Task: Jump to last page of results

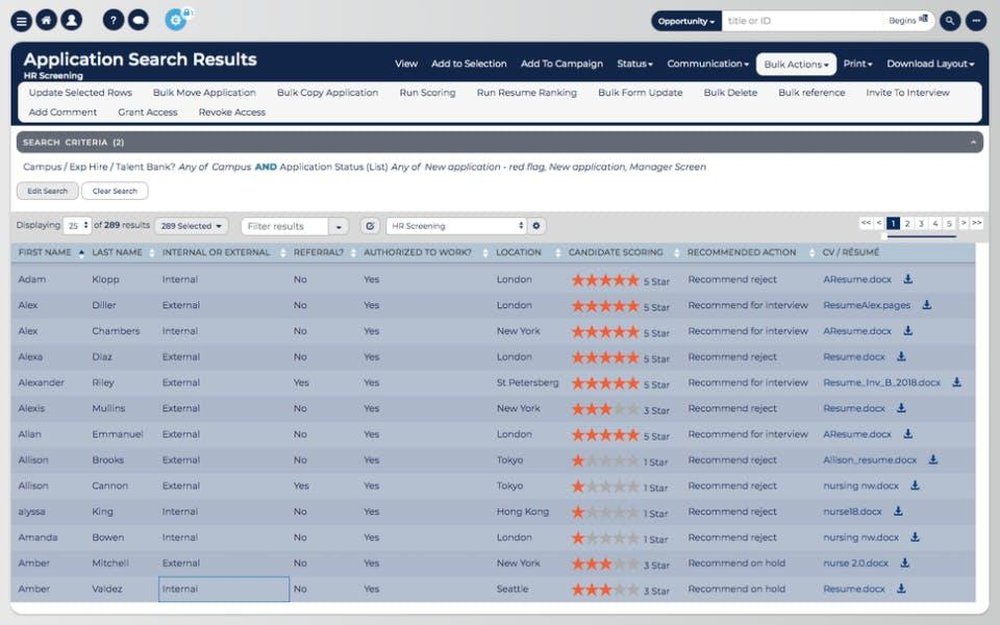Action: point(976,223)
